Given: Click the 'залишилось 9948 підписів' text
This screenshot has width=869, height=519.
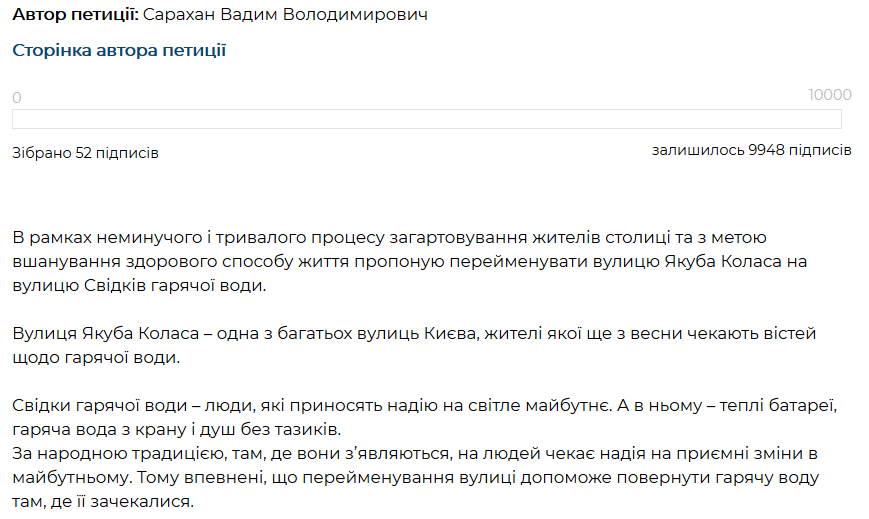Looking at the screenshot, I should pyautogui.click(x=751, y=150).
